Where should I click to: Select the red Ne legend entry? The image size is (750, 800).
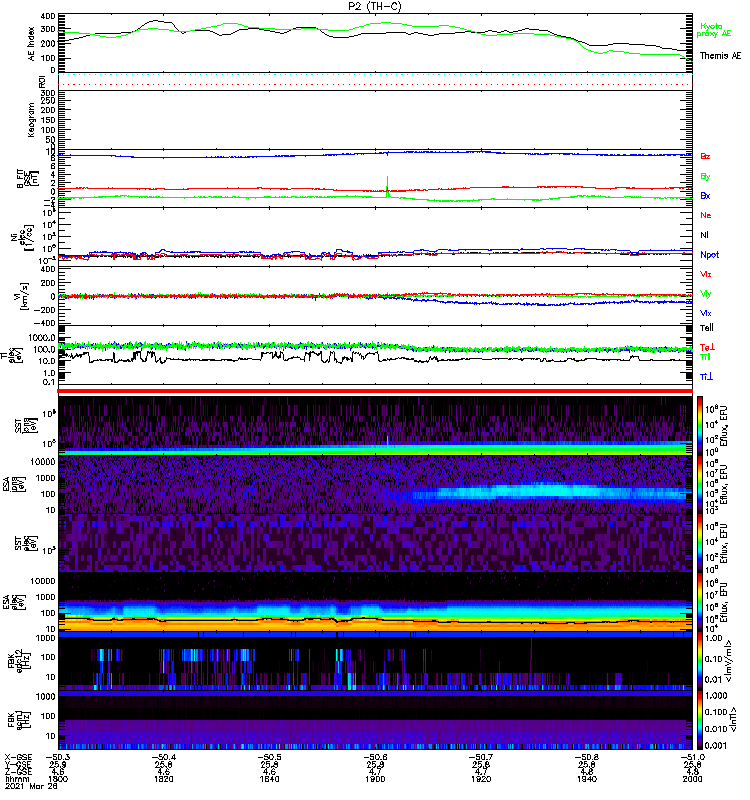pos(706,215)
